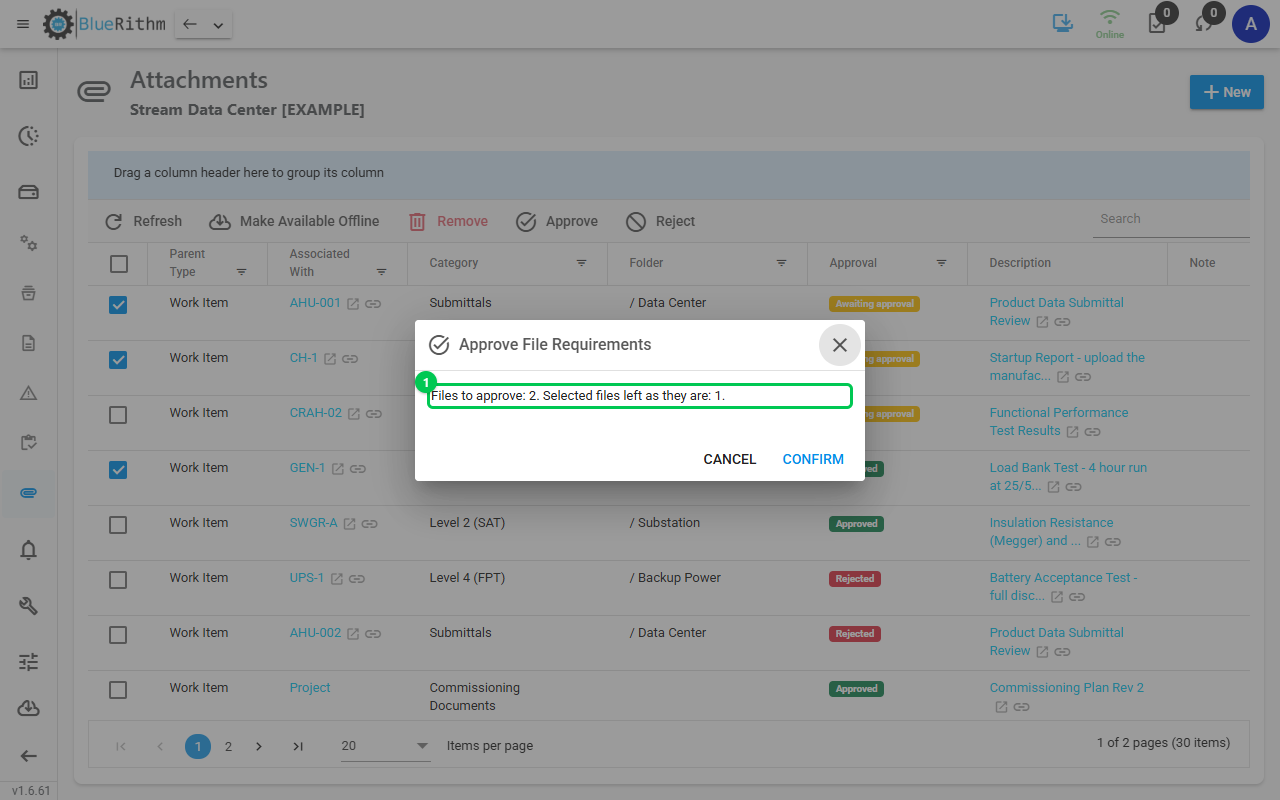Open the user avatar A

1251,24
